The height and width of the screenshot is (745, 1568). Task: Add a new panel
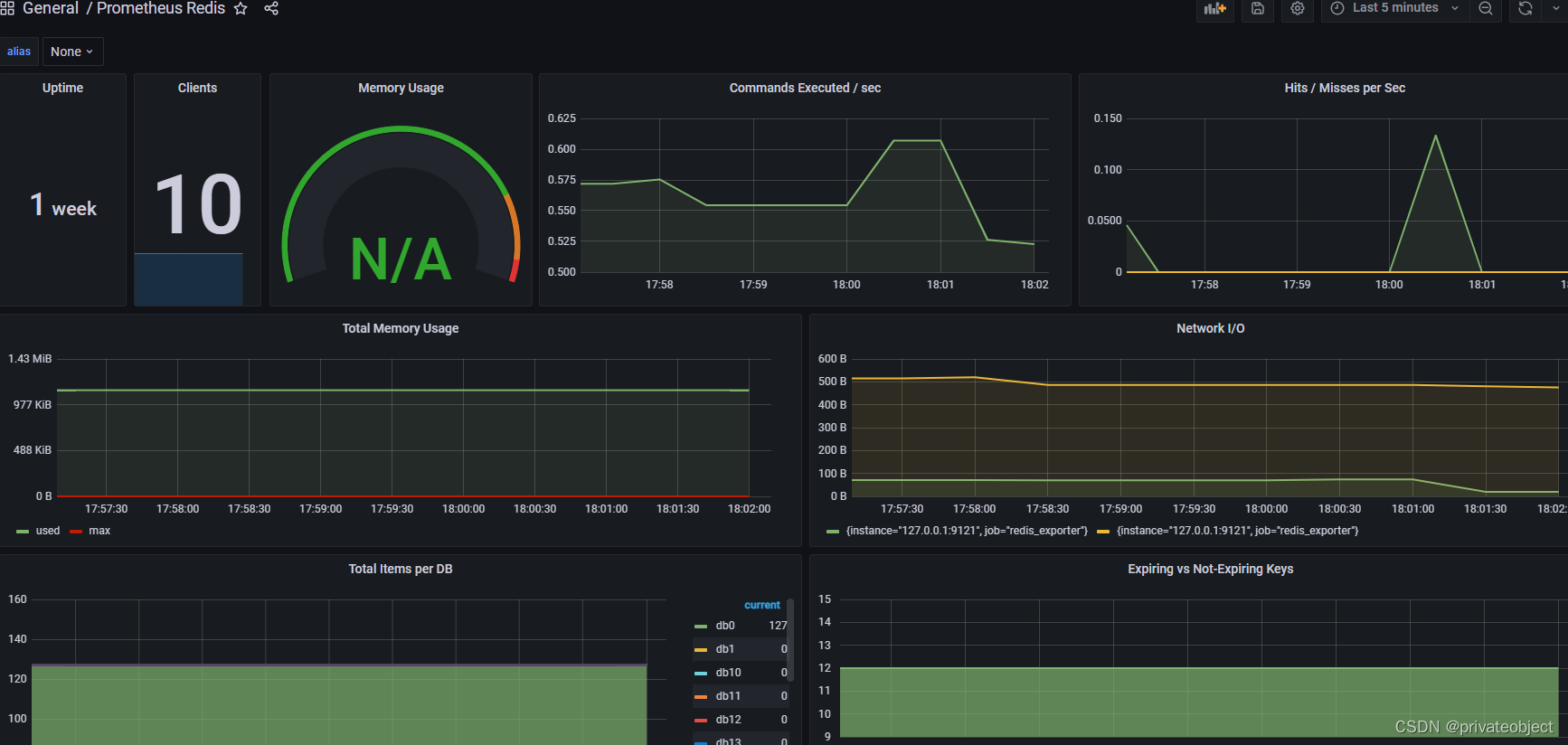tap(1214, 8)
